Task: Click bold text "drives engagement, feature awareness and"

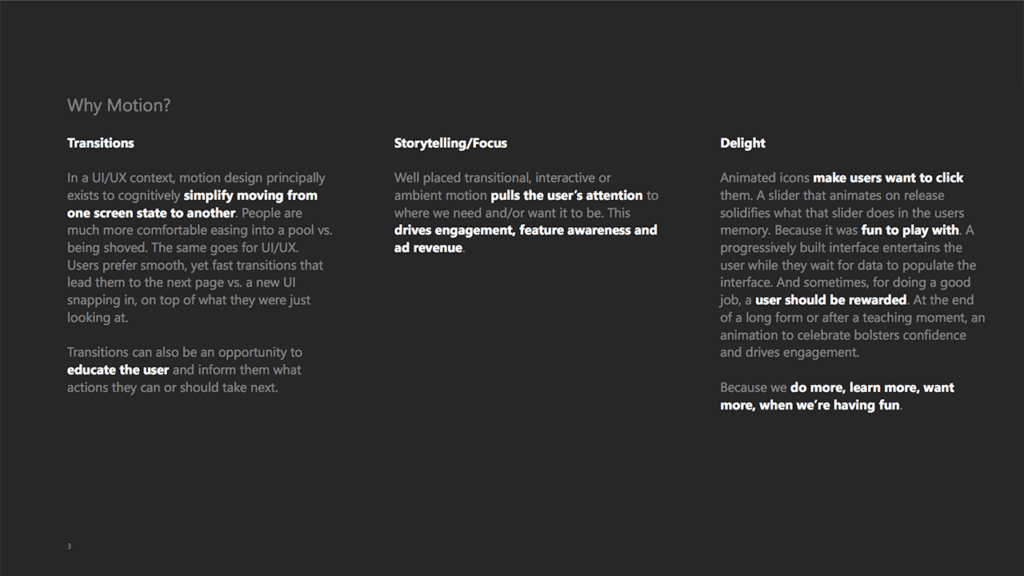Action: (525, 230)
